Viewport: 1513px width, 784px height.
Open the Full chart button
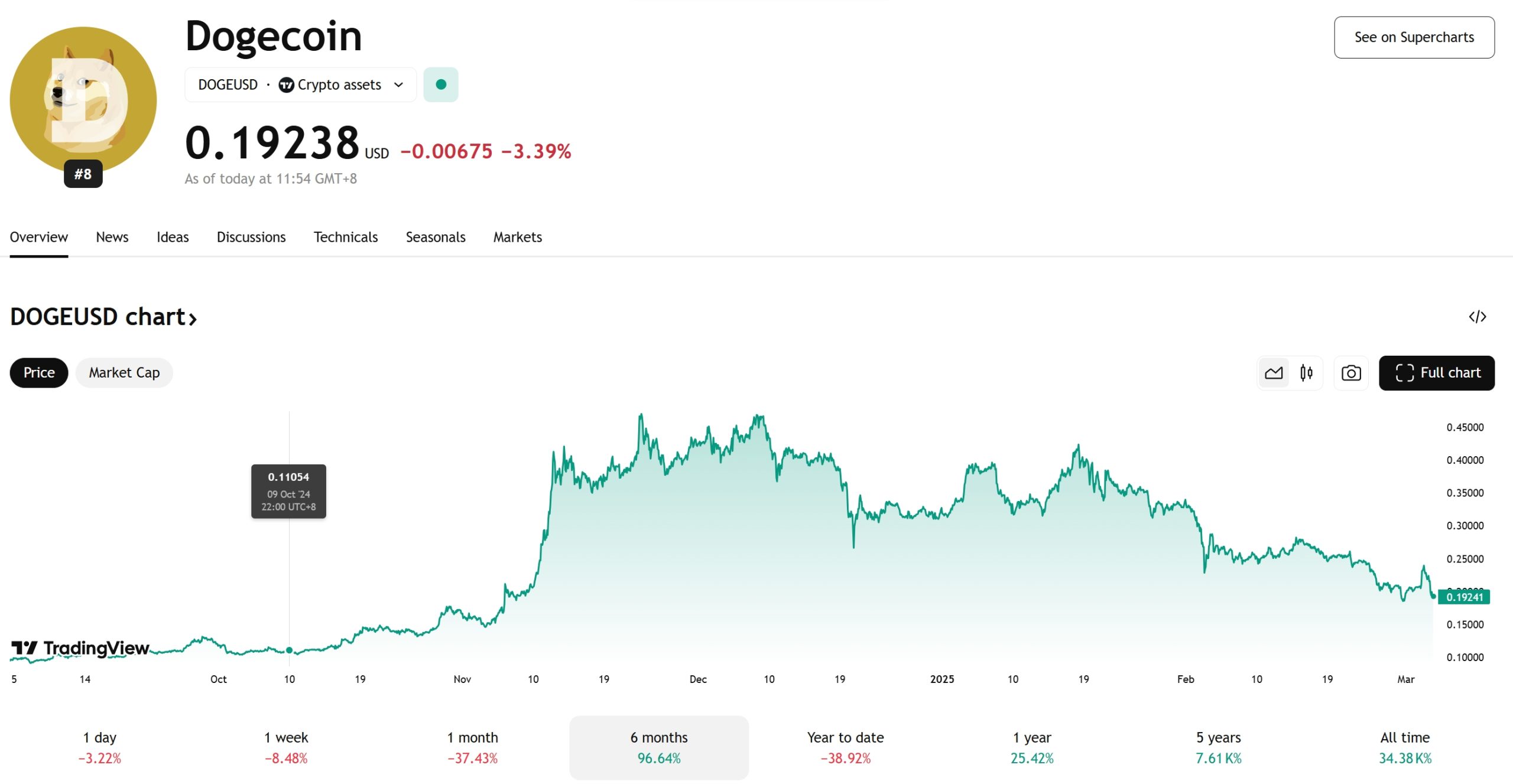coord(1437,373)
